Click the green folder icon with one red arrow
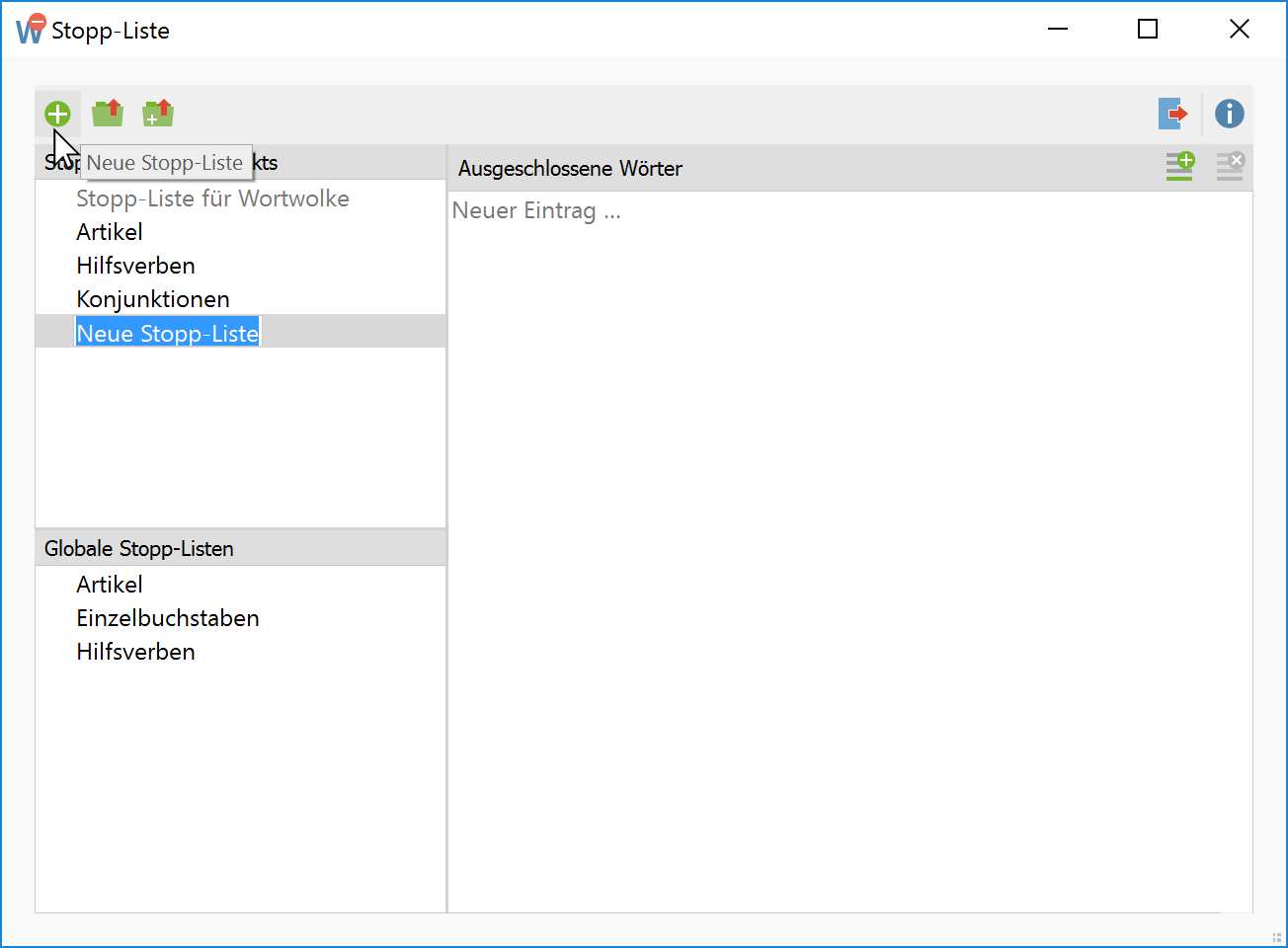This screenshot has height=948, width=1288. click(x=108, y=114)
